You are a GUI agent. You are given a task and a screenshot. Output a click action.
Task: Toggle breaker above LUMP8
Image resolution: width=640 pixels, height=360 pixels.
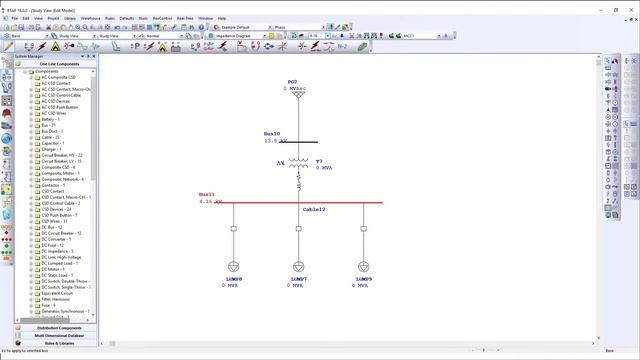tap(233, 229)
